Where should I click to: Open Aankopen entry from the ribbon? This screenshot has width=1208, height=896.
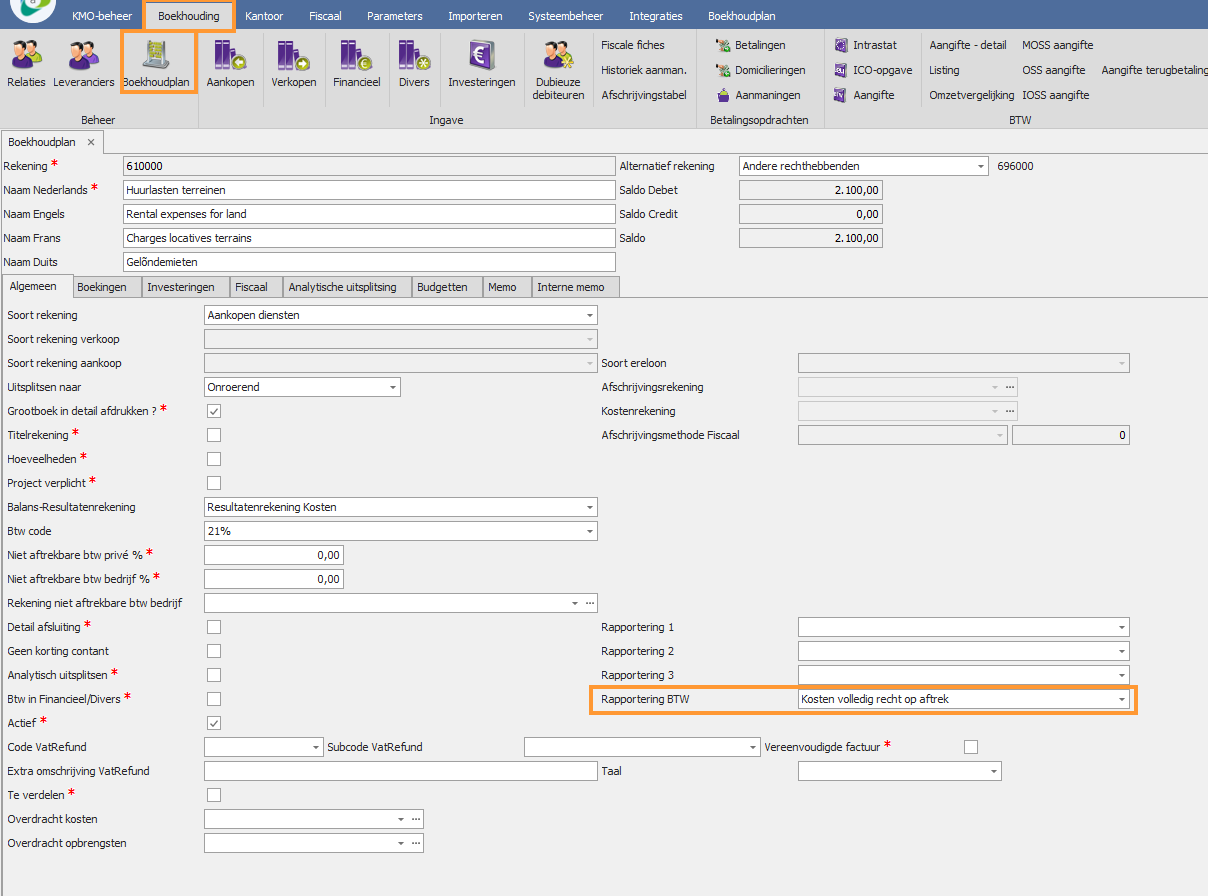230,63
